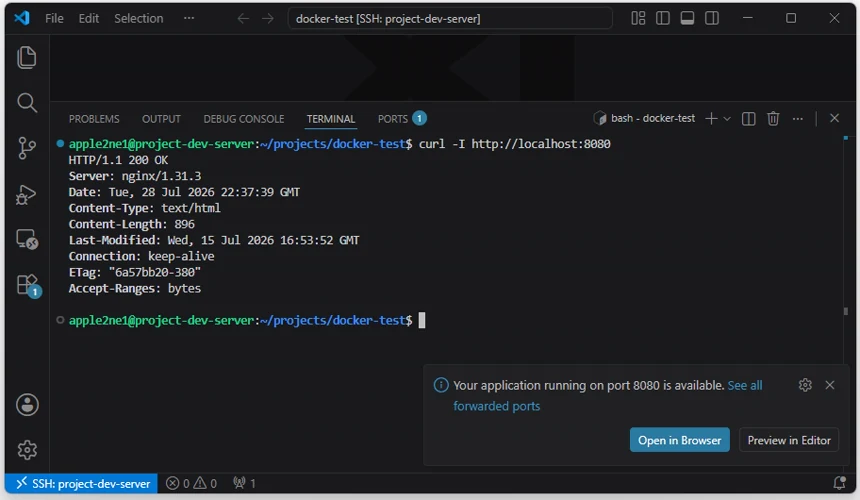Viewport: 860px width, 500px height.
Task: Toggle the secondary side bar
Action: tap(712, 18)
